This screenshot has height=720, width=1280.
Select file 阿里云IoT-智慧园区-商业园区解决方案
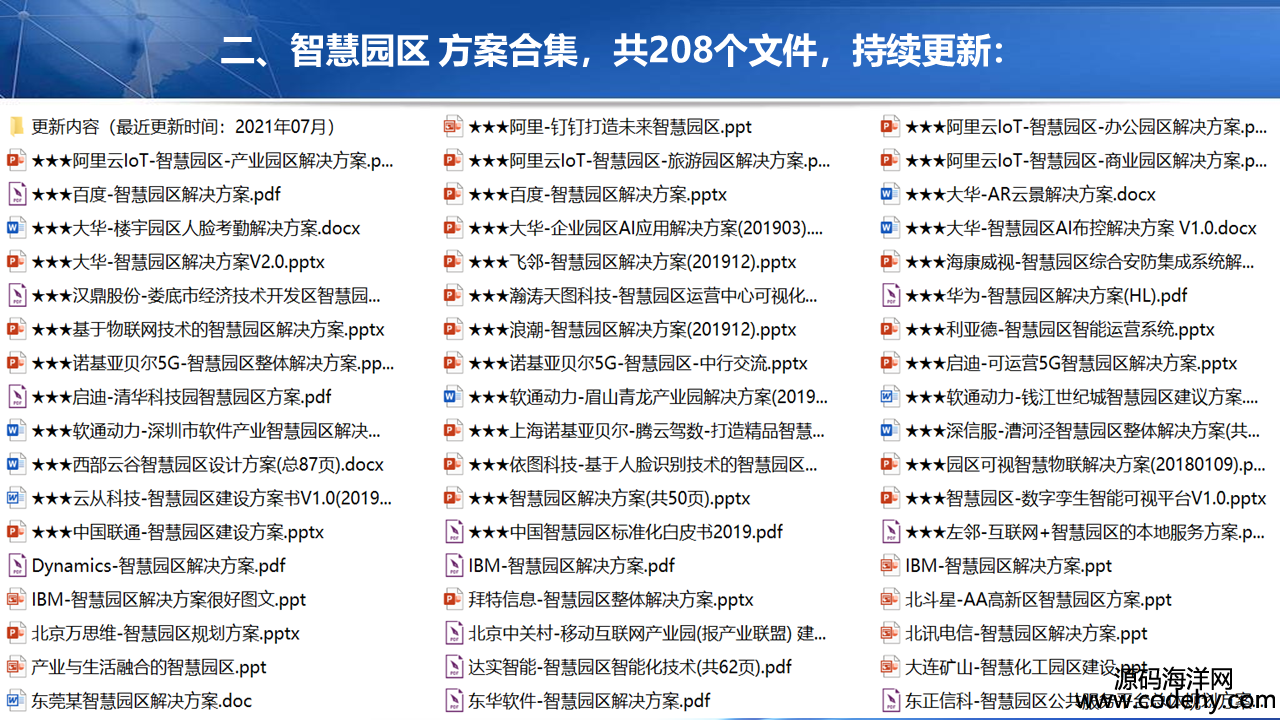[x=1075, y=160]
